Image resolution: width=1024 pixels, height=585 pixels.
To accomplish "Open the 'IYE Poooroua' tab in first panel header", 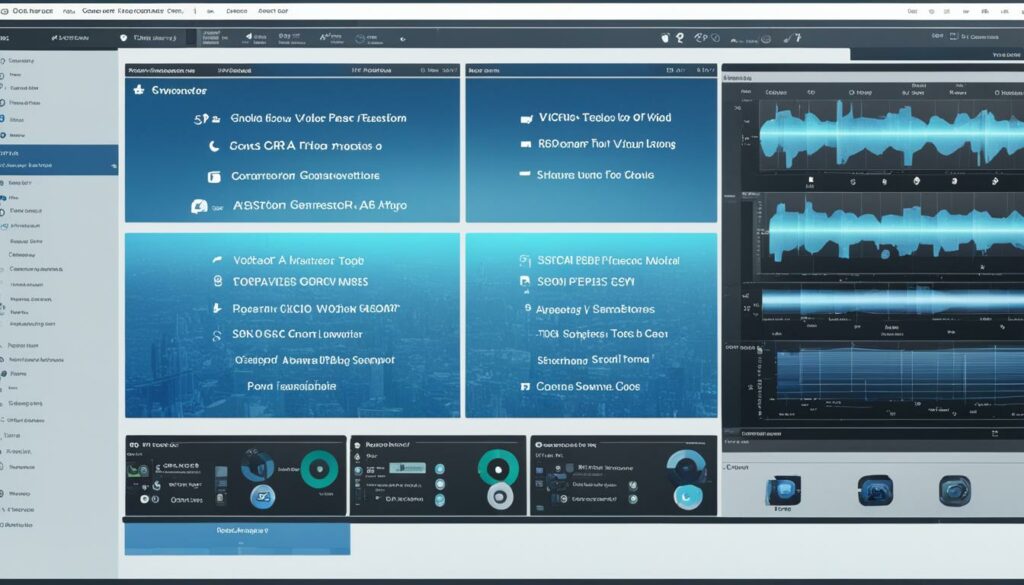I will 370,70.
